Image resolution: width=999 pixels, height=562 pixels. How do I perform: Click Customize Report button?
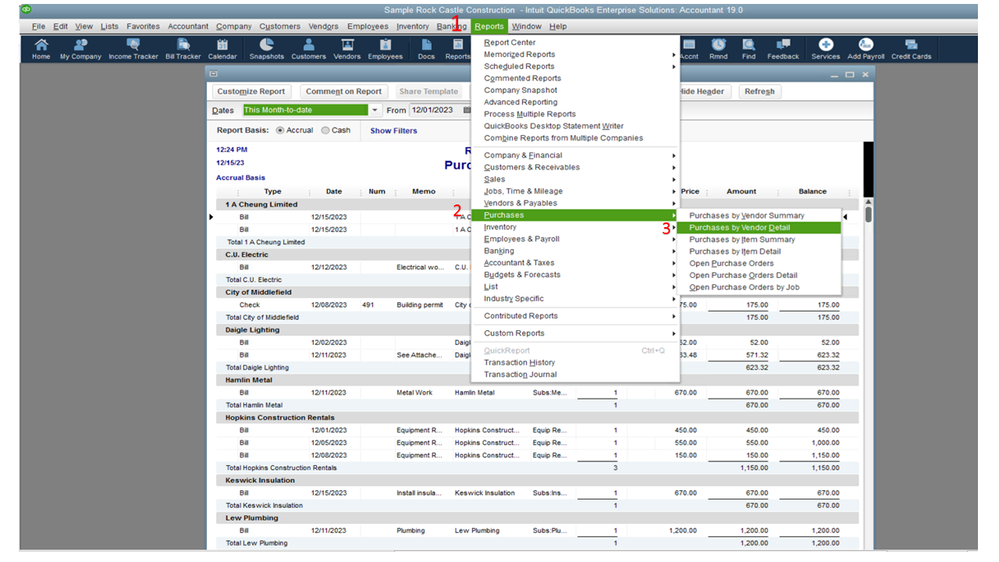pyautogui.click(x=251, y=91)
